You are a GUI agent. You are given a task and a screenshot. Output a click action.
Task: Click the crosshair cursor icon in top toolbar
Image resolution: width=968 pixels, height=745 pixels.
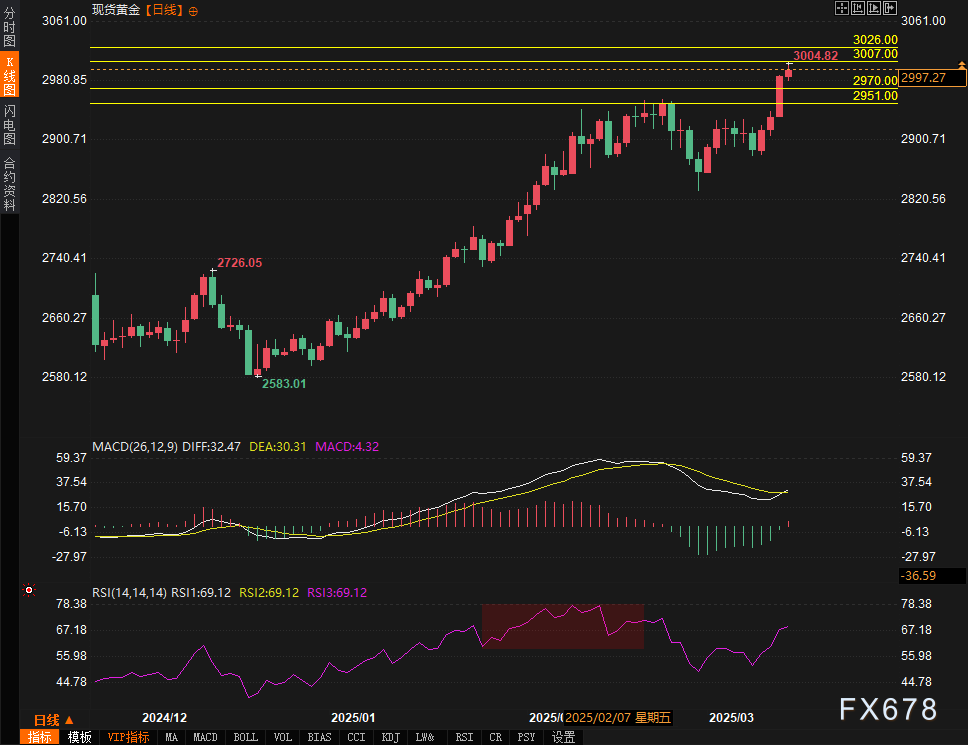pos(842,8)
